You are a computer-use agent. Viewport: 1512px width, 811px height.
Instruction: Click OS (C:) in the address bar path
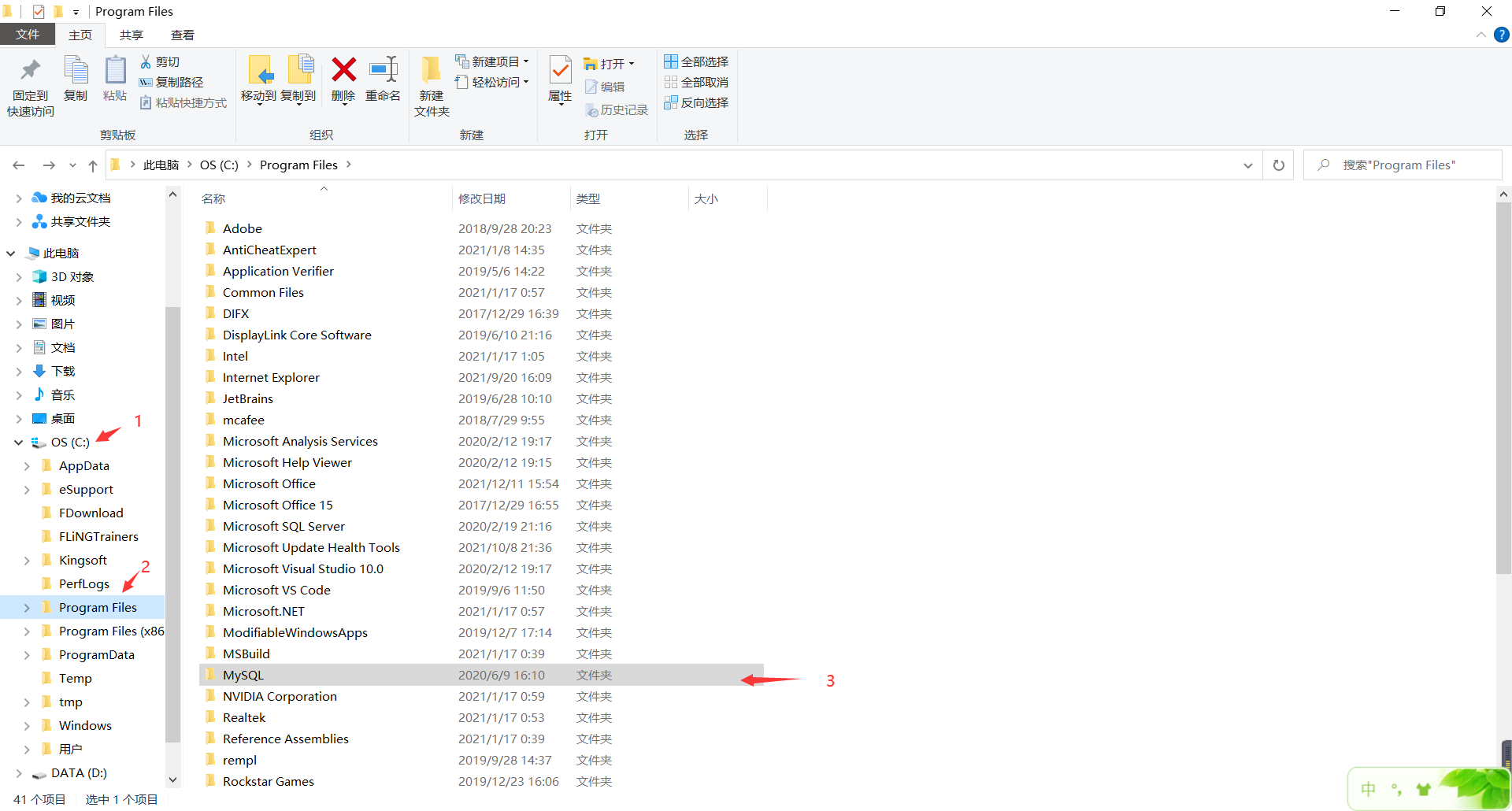pos(219,165)
